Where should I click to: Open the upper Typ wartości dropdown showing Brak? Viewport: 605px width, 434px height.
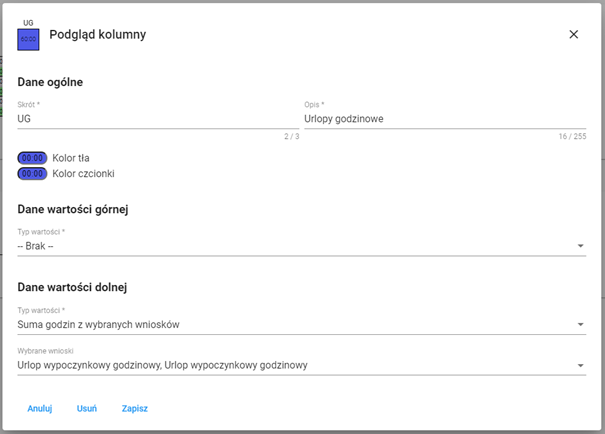[301, 246]
